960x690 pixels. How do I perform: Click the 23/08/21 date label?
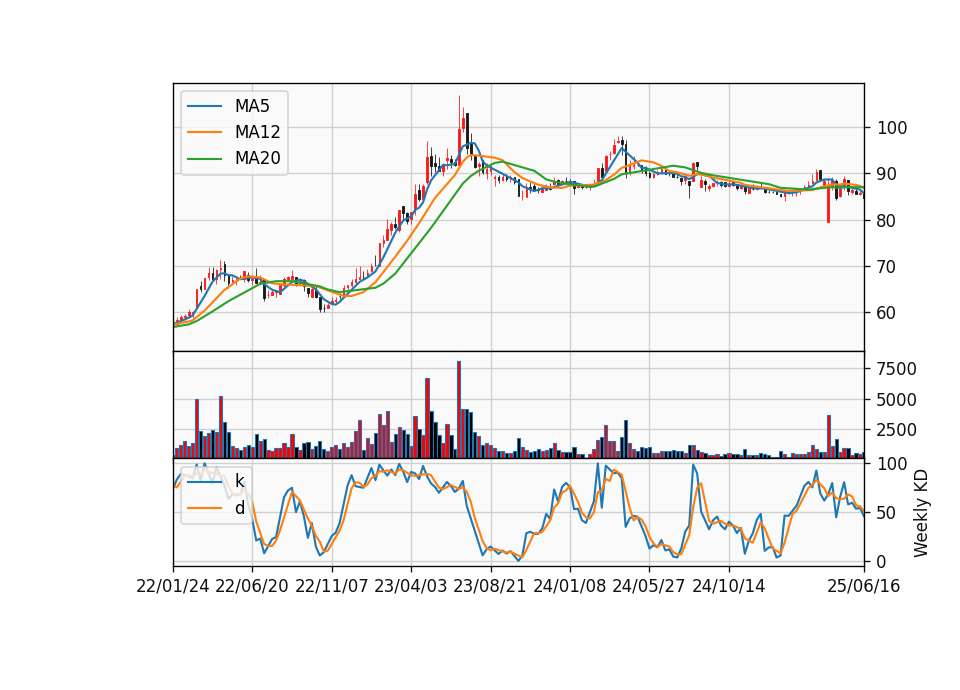tap(490, 586)
